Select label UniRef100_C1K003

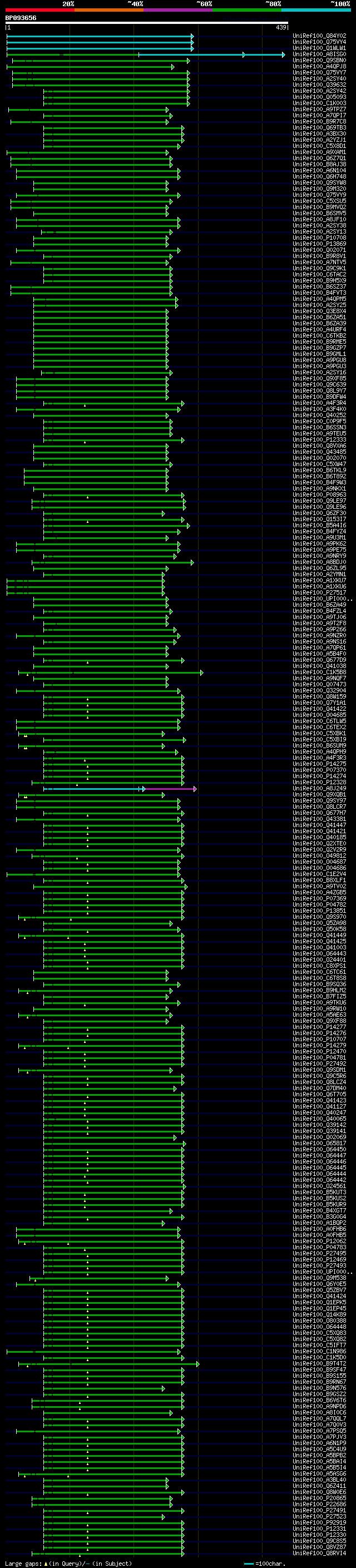pos(319,103)
